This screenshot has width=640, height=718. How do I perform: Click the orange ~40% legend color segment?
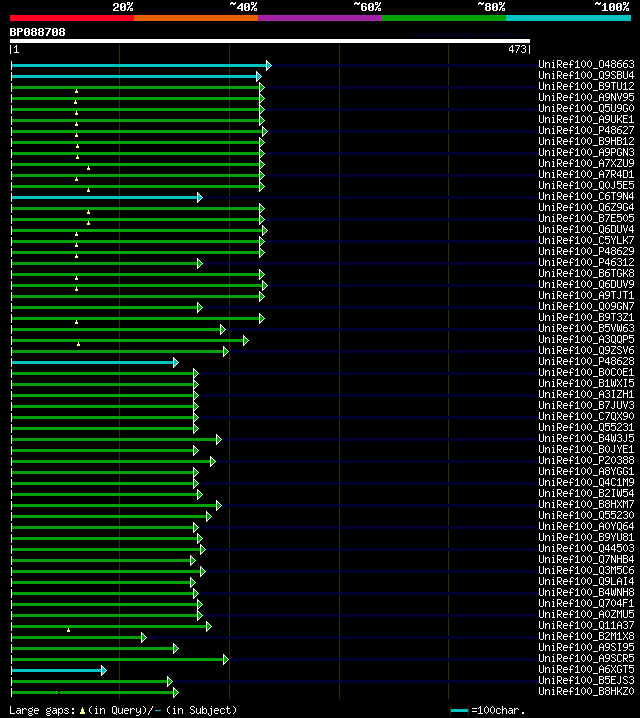tap(196, 18)
